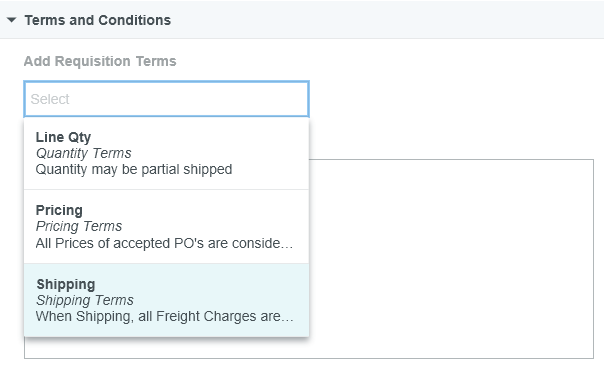Choose the Pricing term option
The width and height of the screenshot is (604, 370).
(x=166, y=226)
